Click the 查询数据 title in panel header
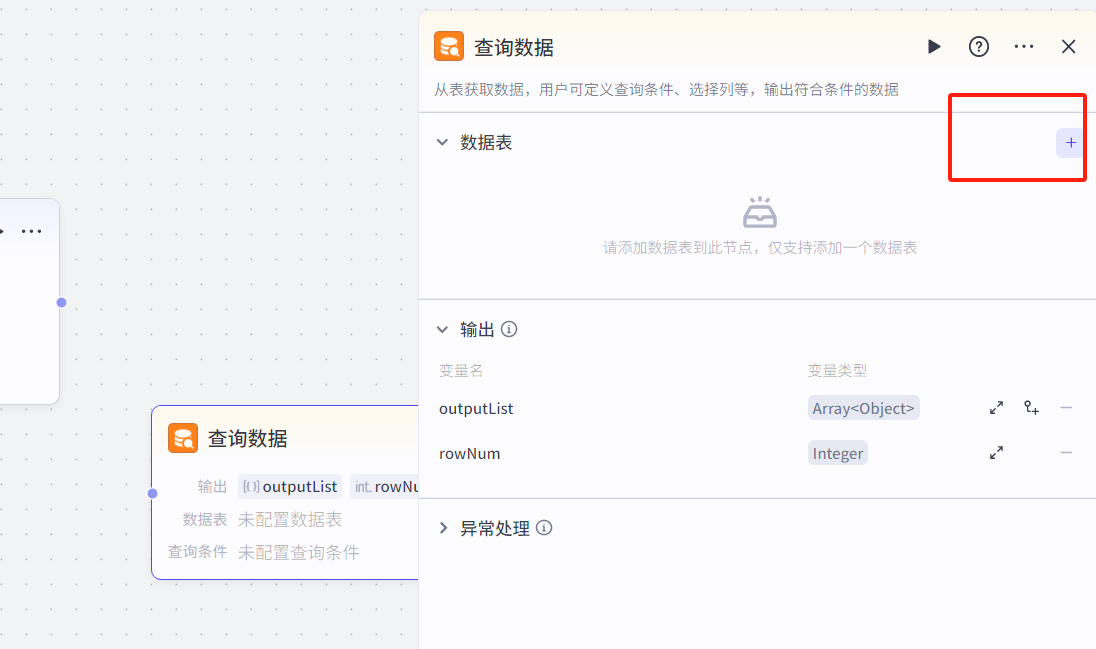This screenshot has width=1096, height=649. click(514, 48)
